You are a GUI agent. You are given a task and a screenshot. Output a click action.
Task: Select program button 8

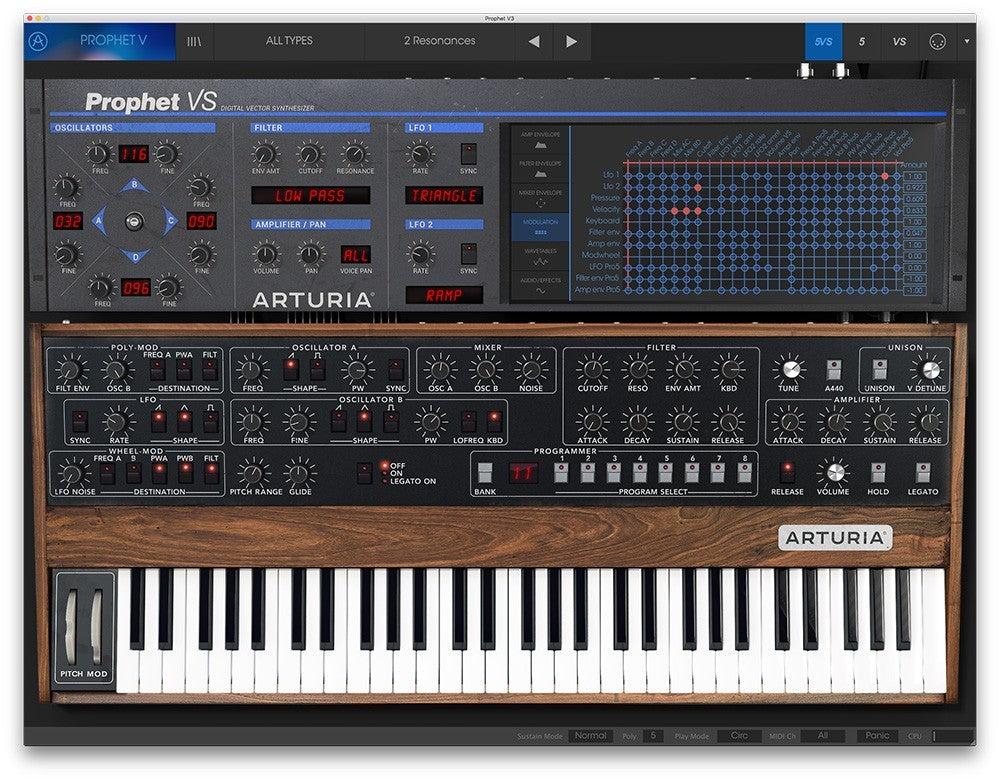tap(744, 473)
